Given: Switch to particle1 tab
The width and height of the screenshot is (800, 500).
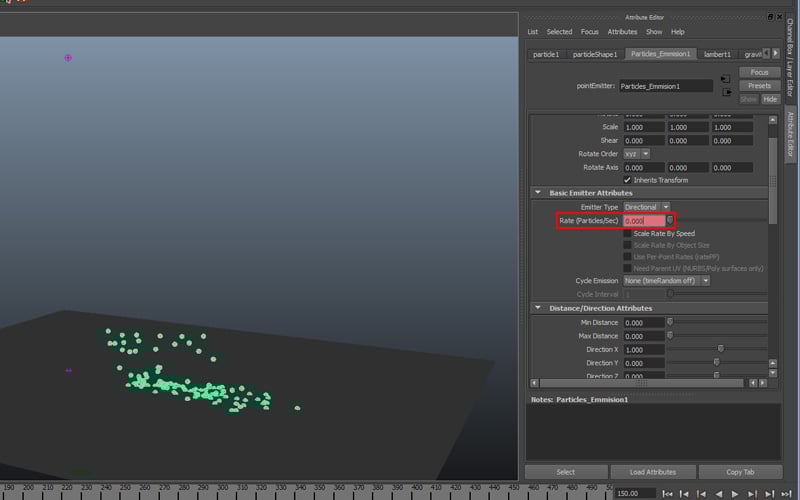Looking at the screenshot, I should tap(545, 54).
